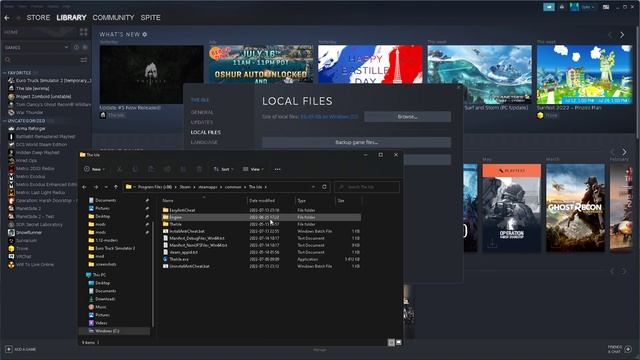Select Euro Truck Simulator 2 in library
This screenshot has width=640, height=360.
(x=49, y=80)
